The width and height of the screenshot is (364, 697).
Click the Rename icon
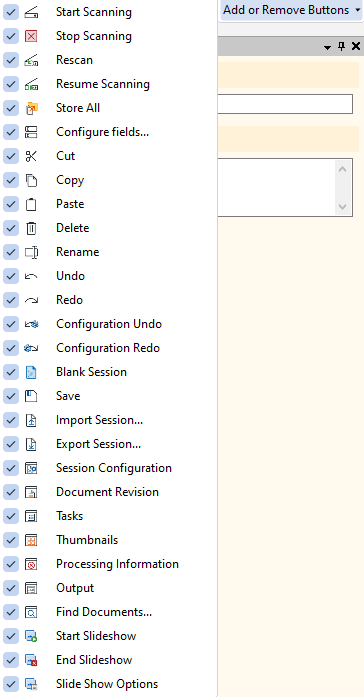(x=31, y=252)
